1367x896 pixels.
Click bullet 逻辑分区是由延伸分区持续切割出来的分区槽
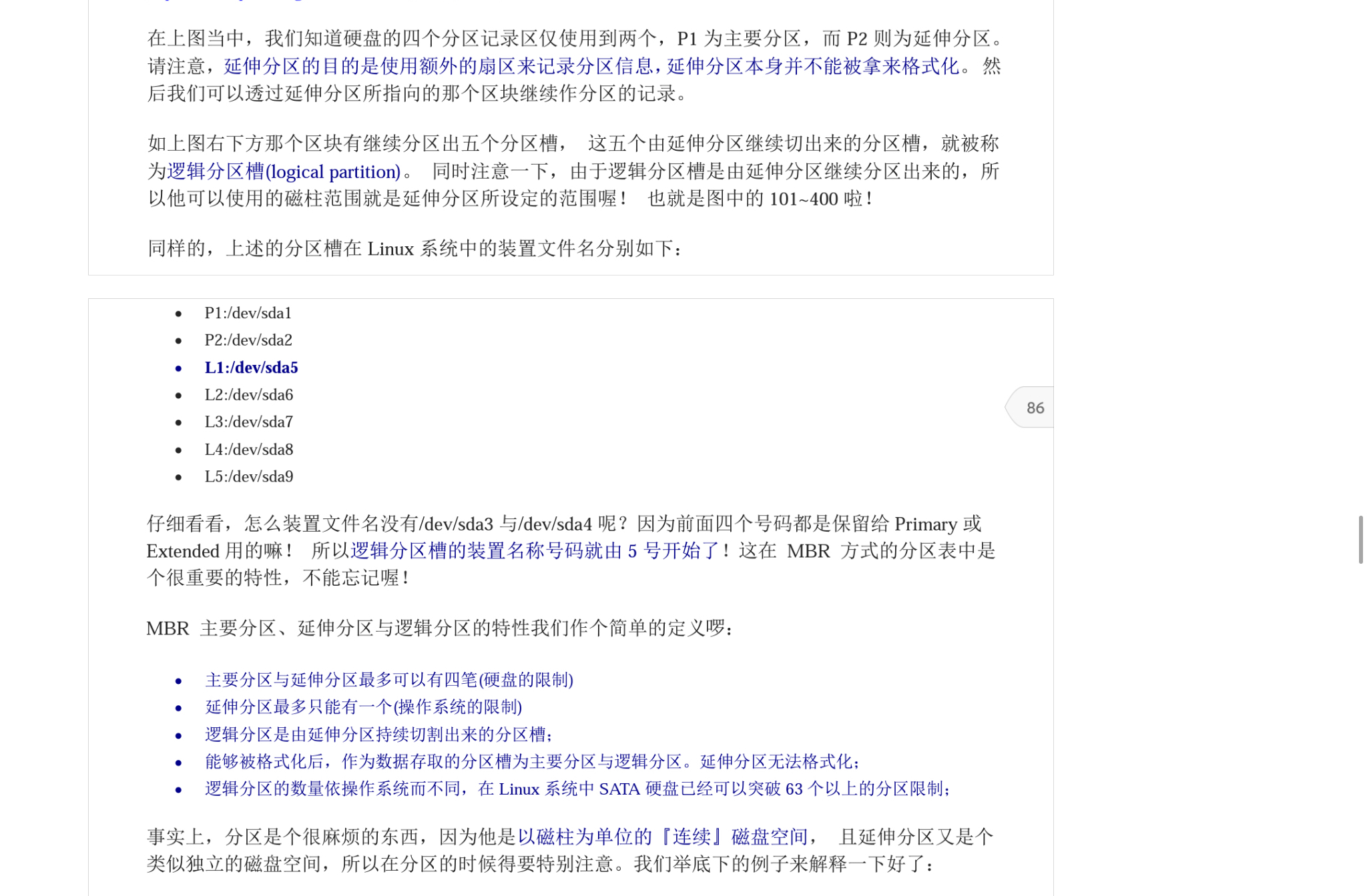tap(378, 735)
